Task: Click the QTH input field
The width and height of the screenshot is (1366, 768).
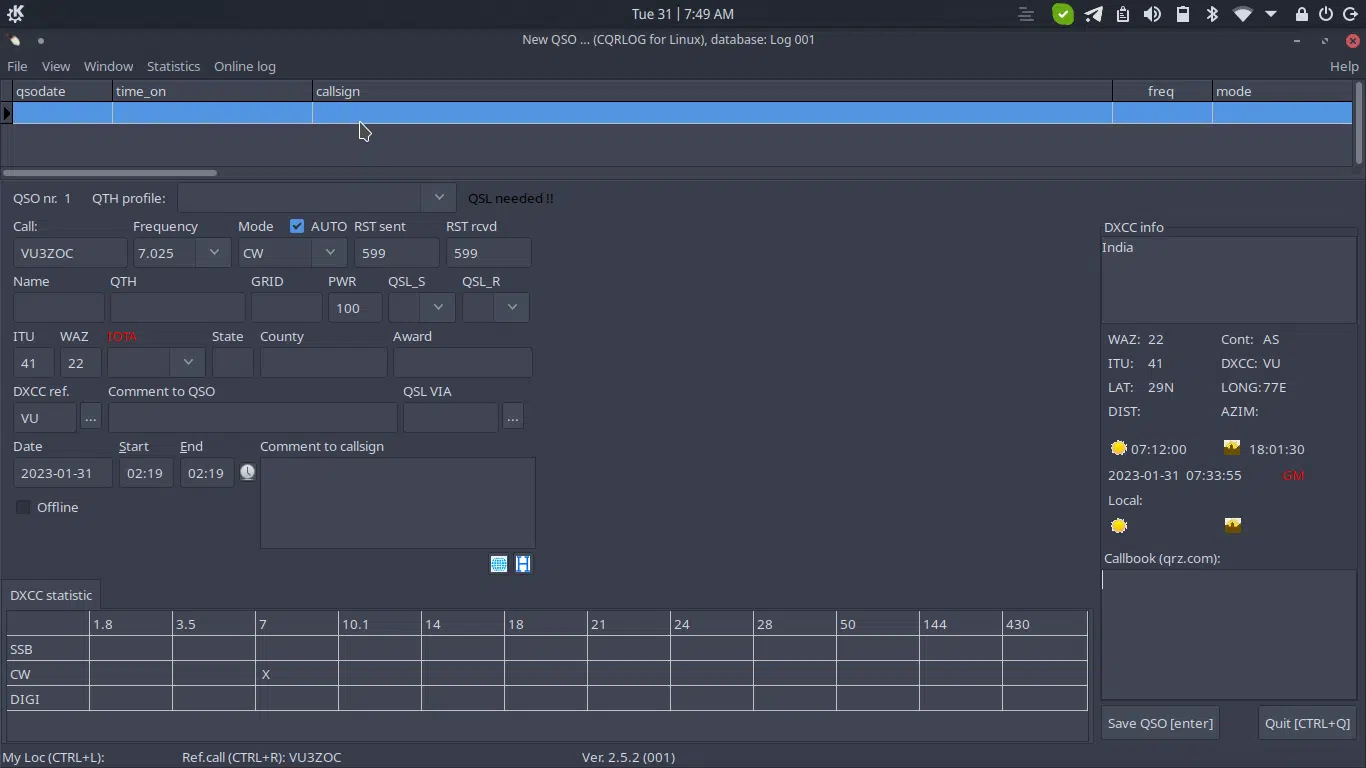Action: pos(177,308)
